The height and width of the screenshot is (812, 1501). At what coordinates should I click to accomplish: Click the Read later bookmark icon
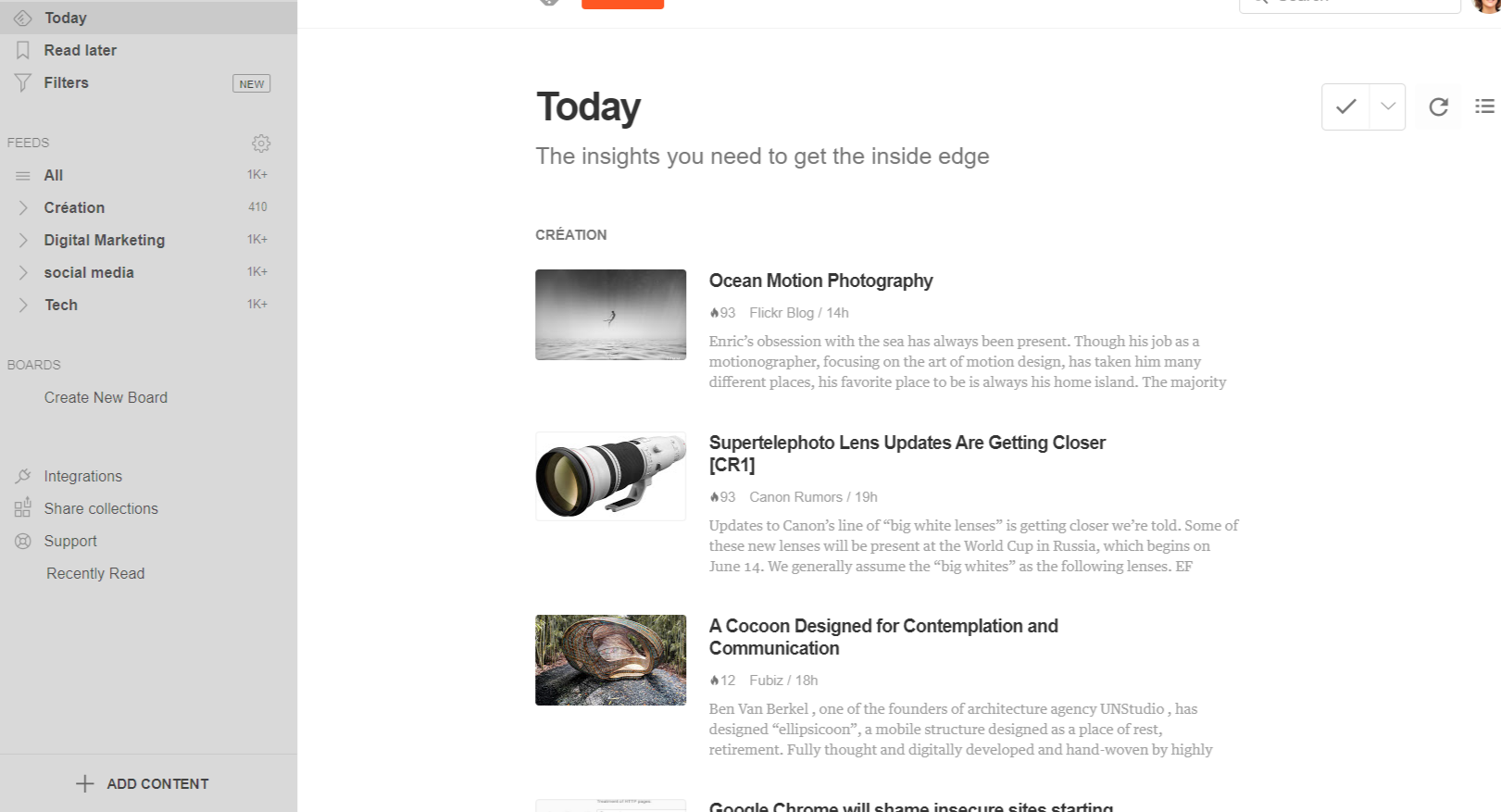(x=23, y=50)
